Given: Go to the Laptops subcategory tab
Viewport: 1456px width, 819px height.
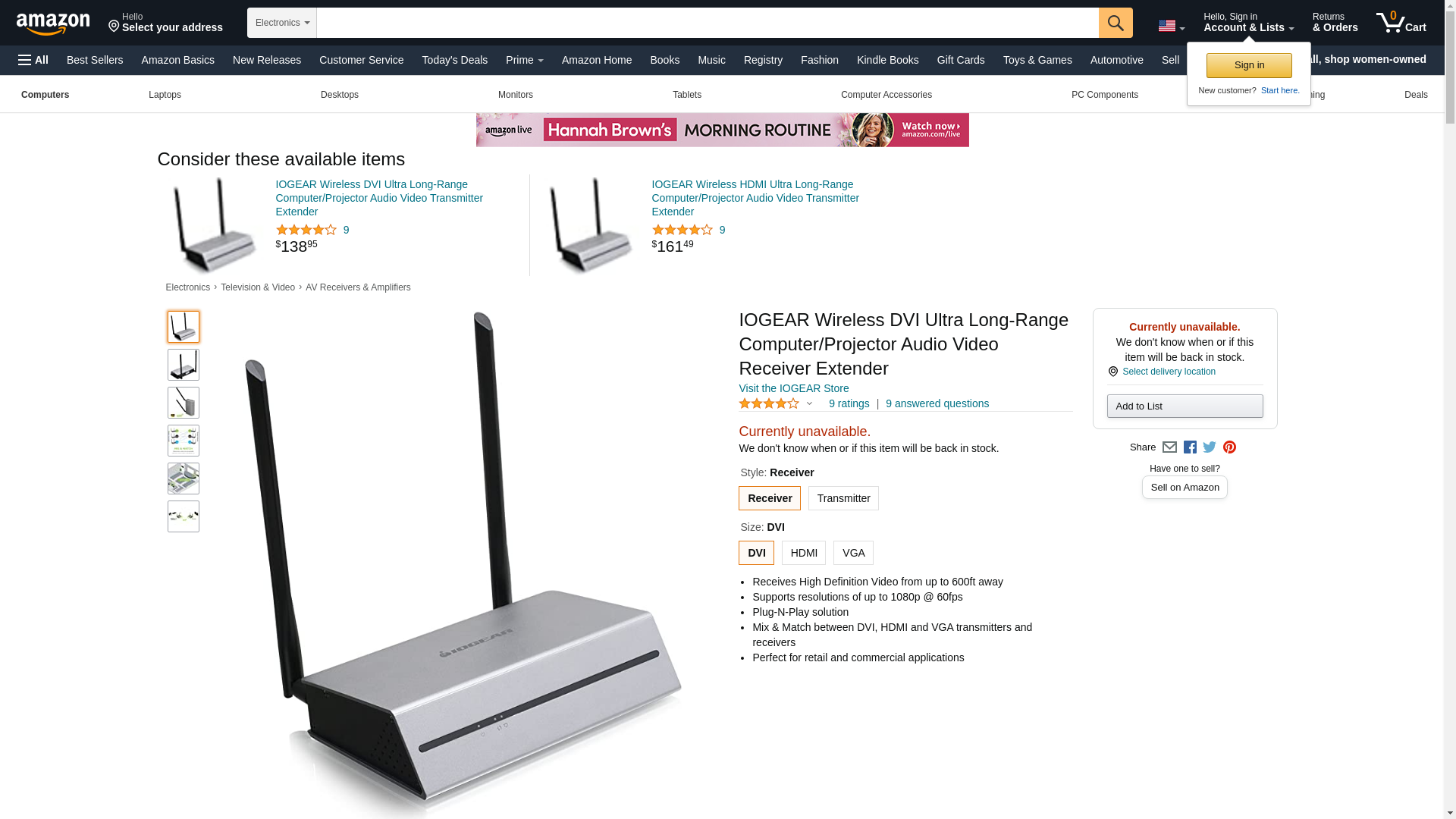Looking at the screenshot, I should [x=165, y=95].
